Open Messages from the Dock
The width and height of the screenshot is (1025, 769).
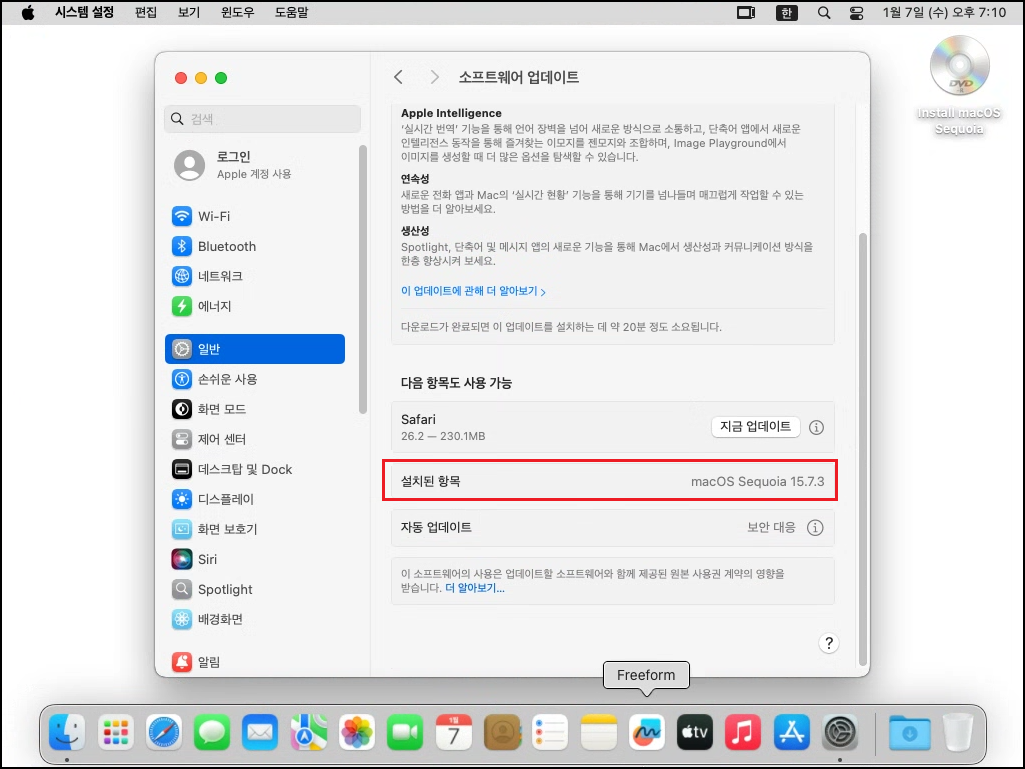(x=212, y=732)
